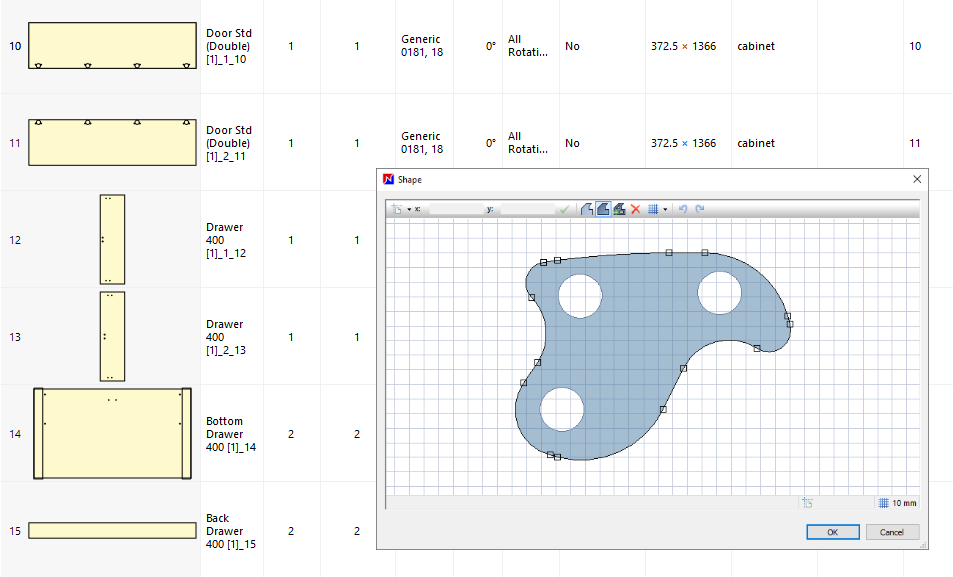Click the lower-left circular hole in shape
This screenshot has width=953, height=577.
[x=562, y=409]
